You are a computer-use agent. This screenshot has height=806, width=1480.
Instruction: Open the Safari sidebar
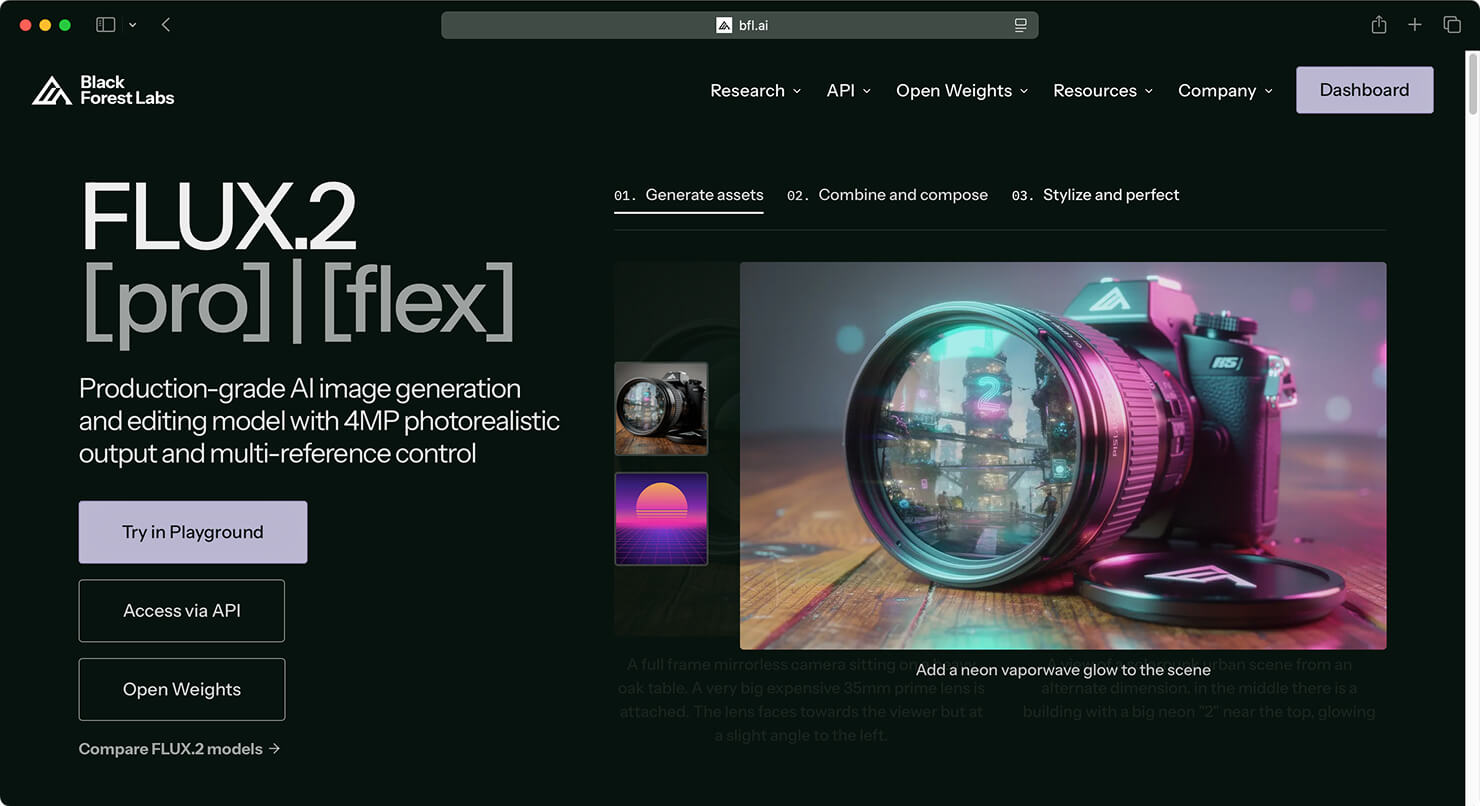click(x=105, y=24)
